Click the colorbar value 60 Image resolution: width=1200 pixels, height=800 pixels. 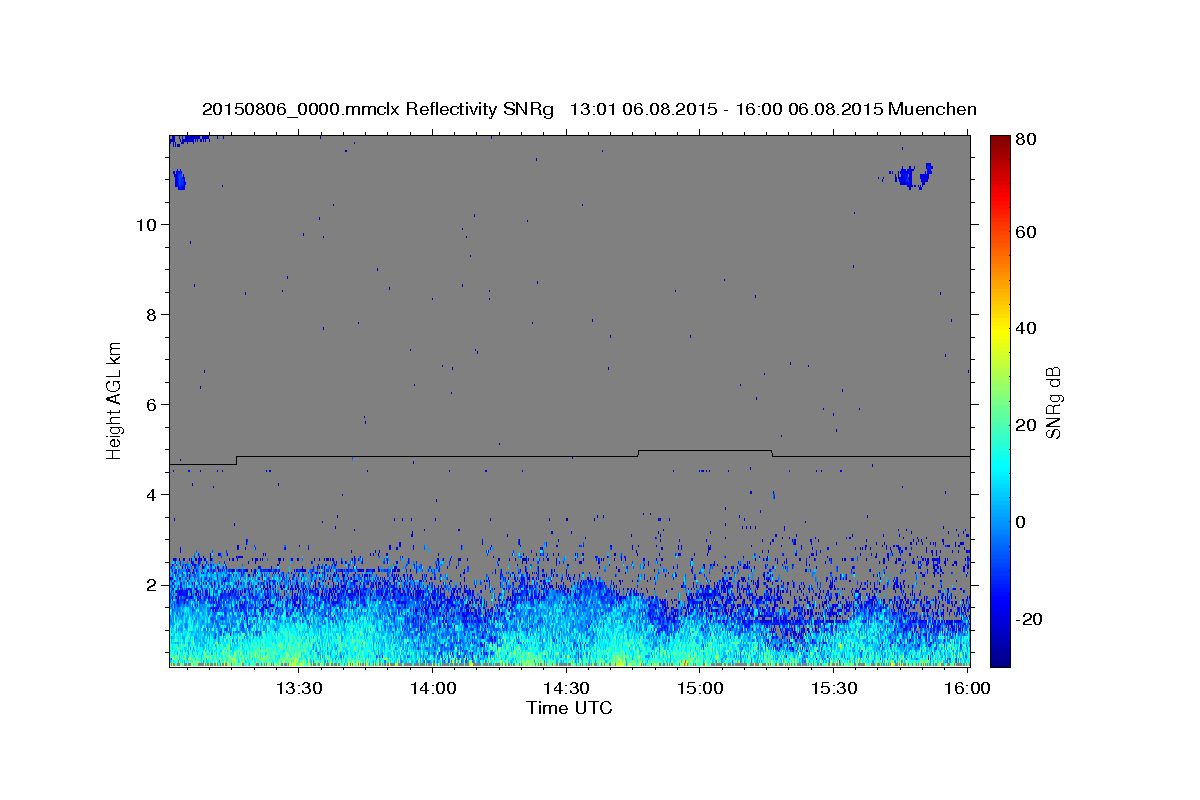coord(1026,232)
